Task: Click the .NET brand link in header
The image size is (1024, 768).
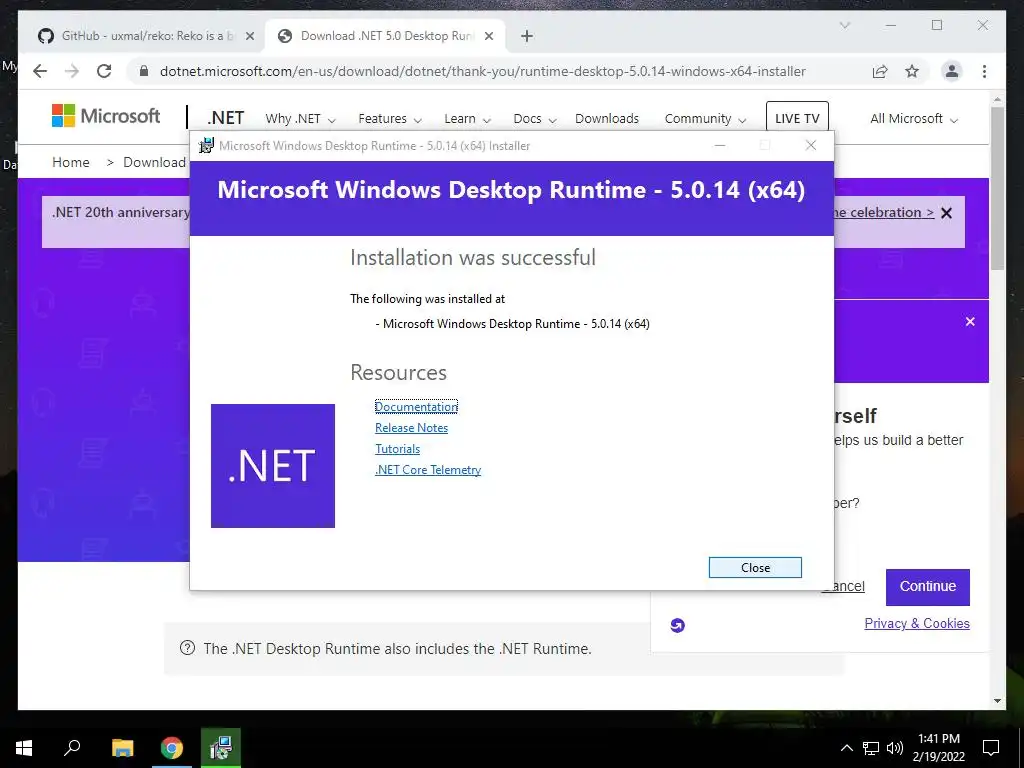Action: click(225, 118)
